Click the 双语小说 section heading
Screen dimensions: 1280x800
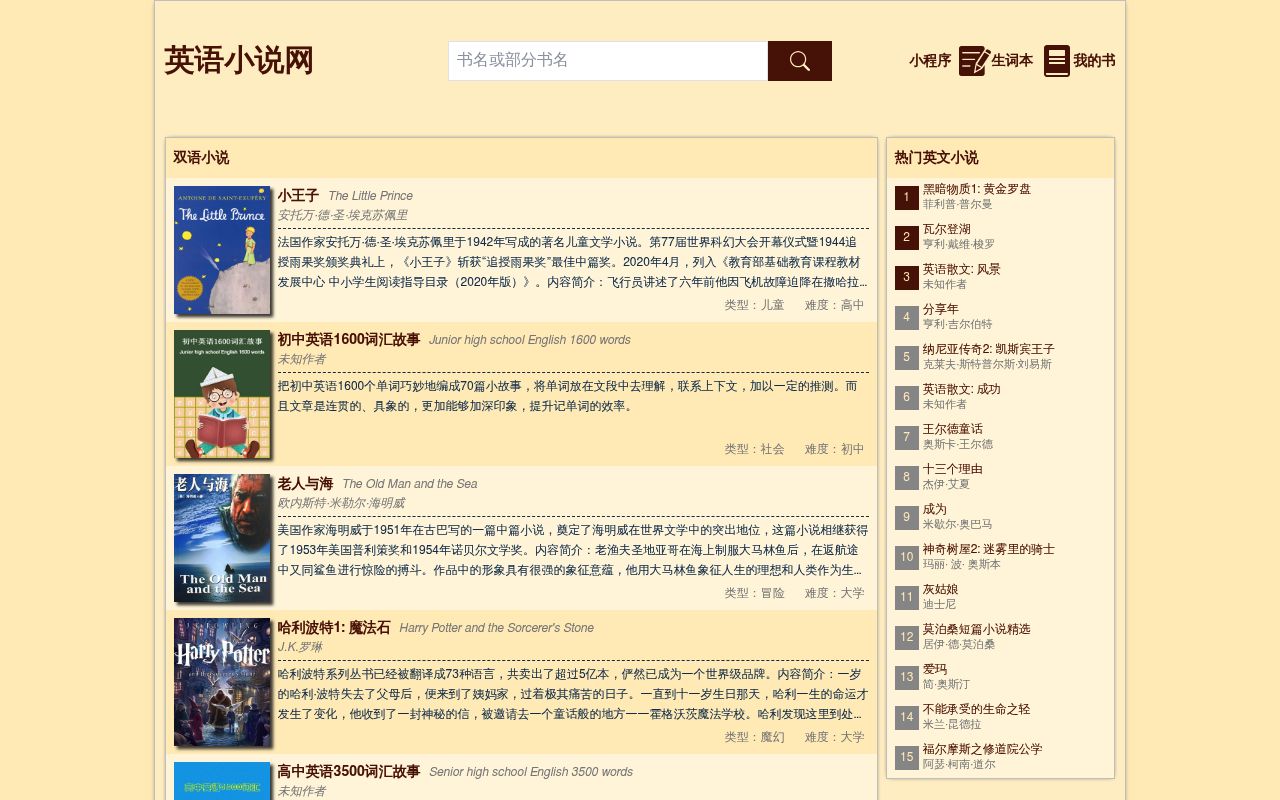tap(201, 158)
